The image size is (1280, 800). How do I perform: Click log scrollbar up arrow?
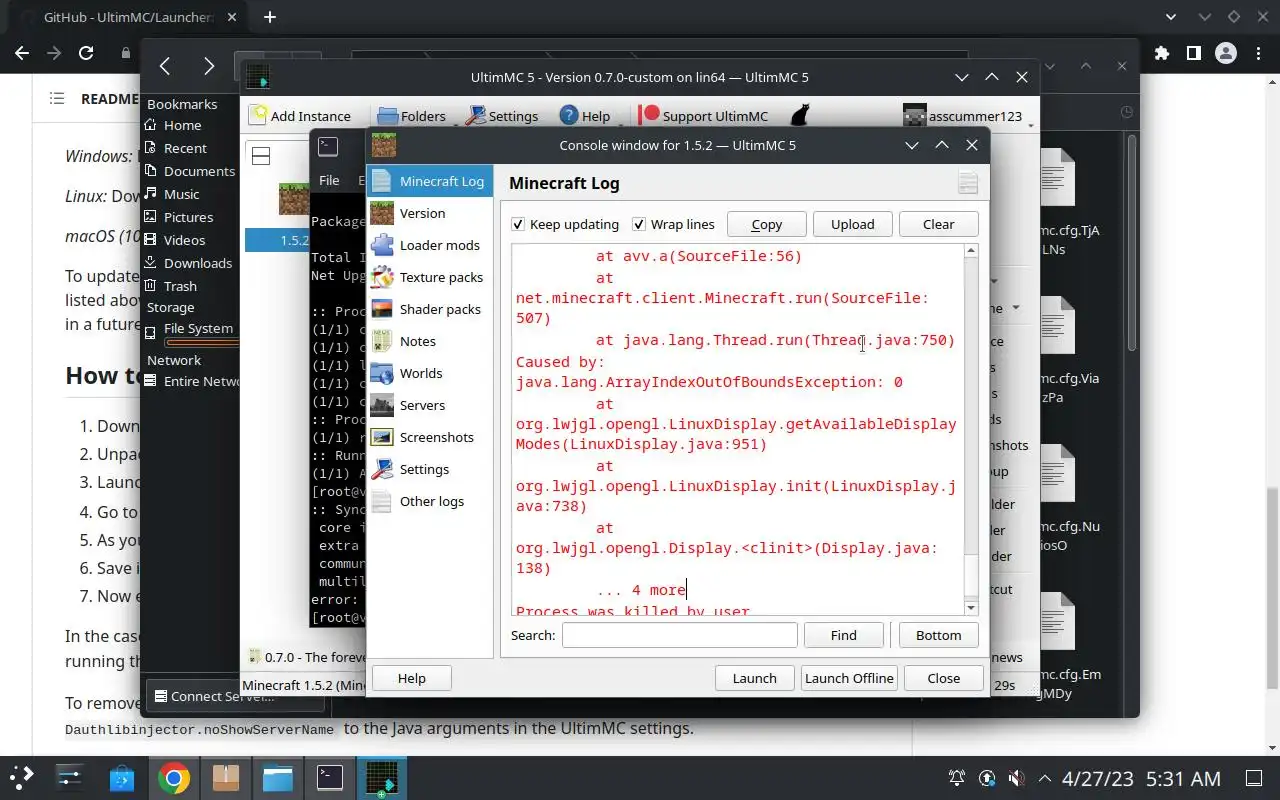click(971, 252)
